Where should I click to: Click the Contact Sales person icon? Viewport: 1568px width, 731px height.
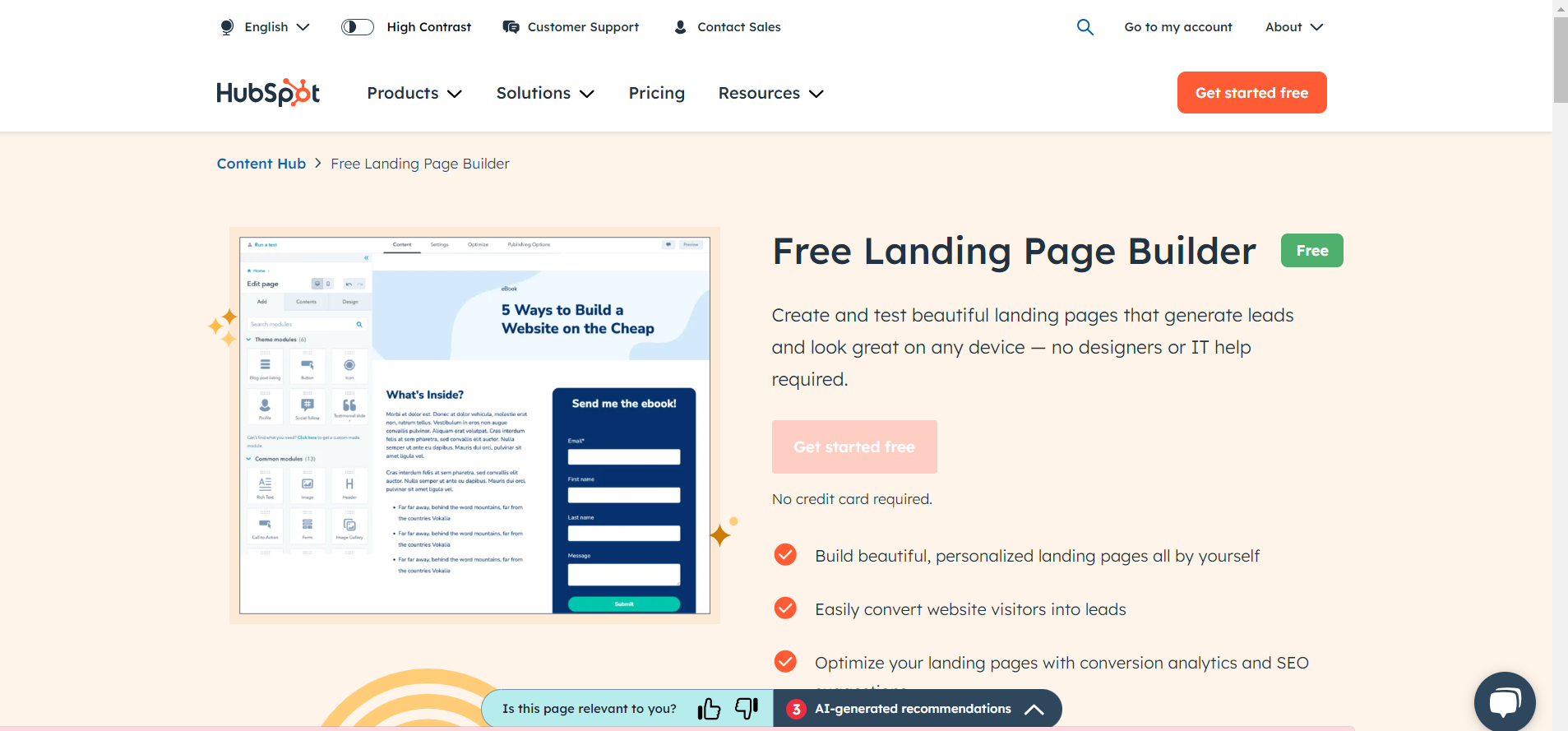[x=680, y=27]
